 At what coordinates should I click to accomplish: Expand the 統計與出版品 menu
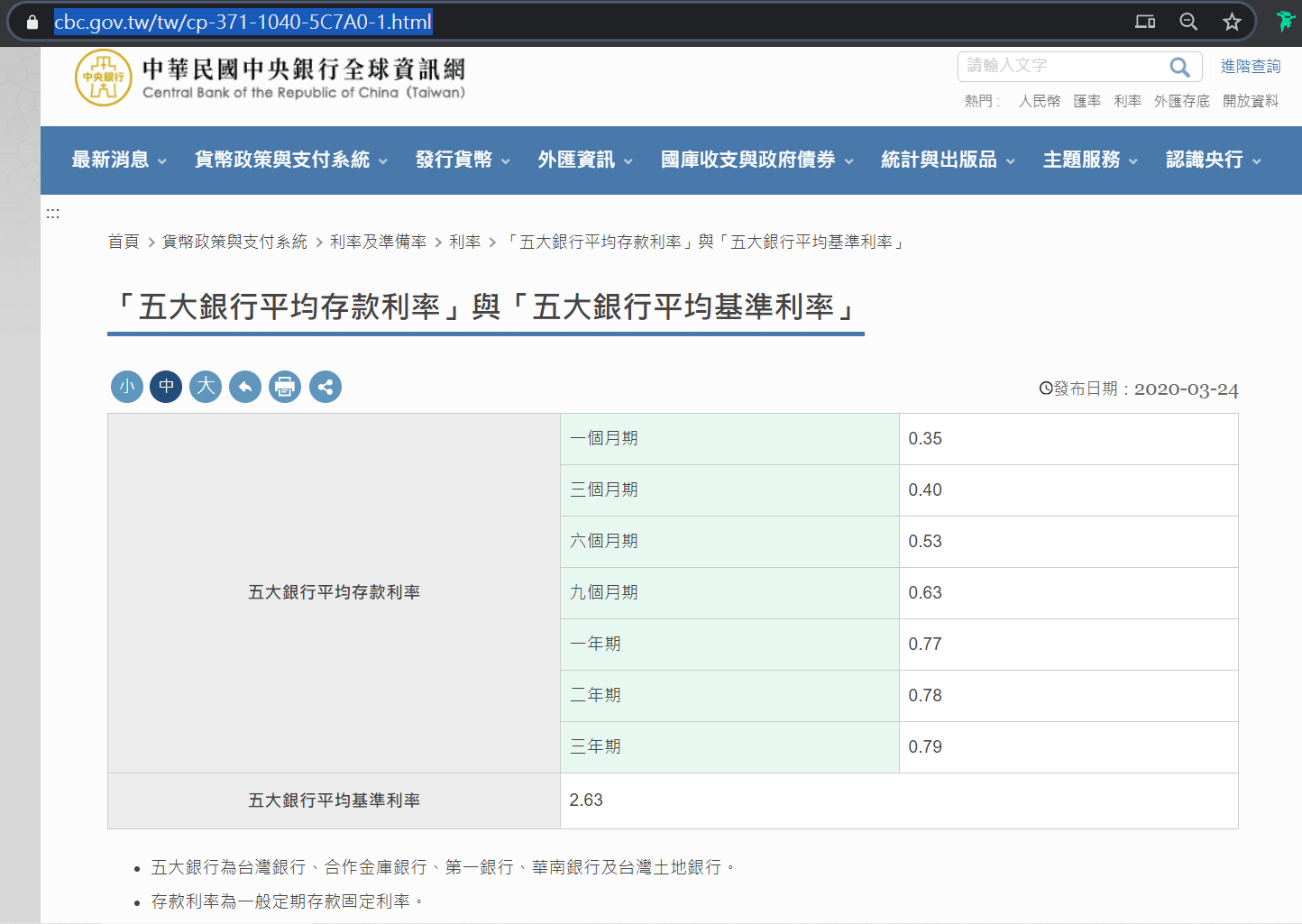point(948,160)
